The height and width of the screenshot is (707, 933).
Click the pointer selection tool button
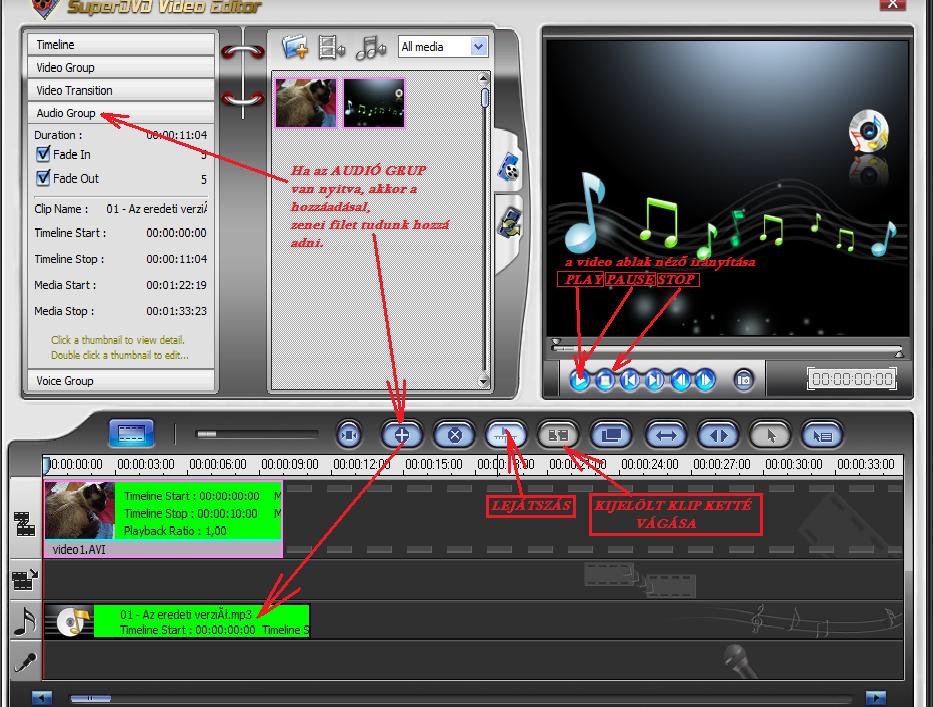[x=771, y=436]
